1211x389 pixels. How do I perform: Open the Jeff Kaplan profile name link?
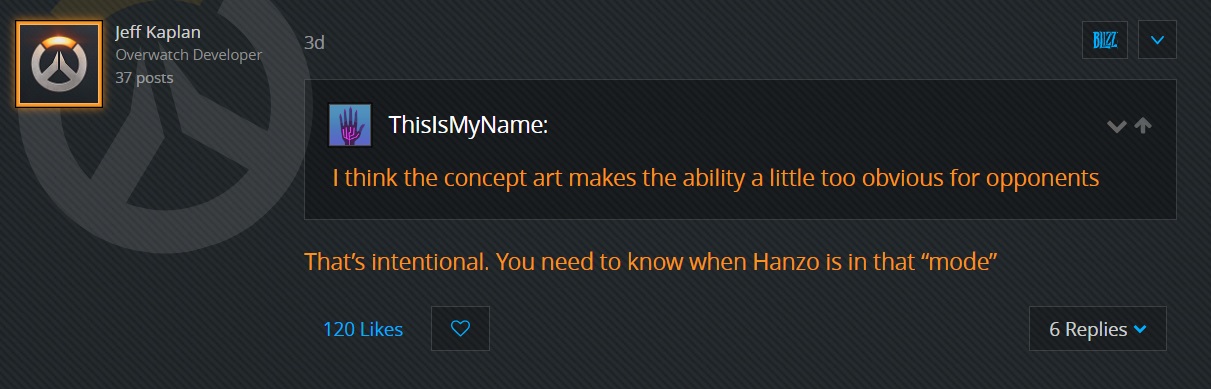[x=159, y=33]
